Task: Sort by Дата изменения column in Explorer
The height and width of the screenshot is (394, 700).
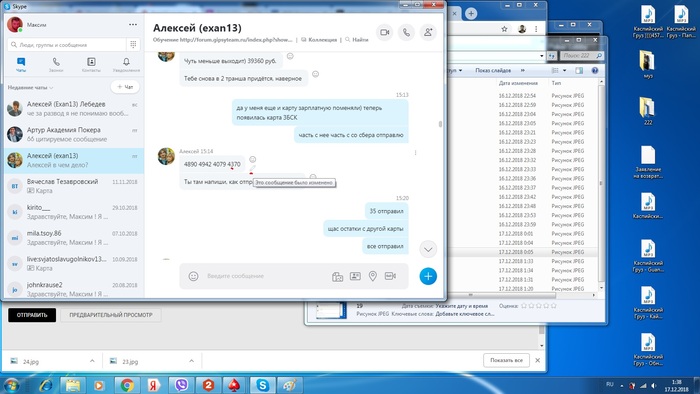Action: click(518, 83)
